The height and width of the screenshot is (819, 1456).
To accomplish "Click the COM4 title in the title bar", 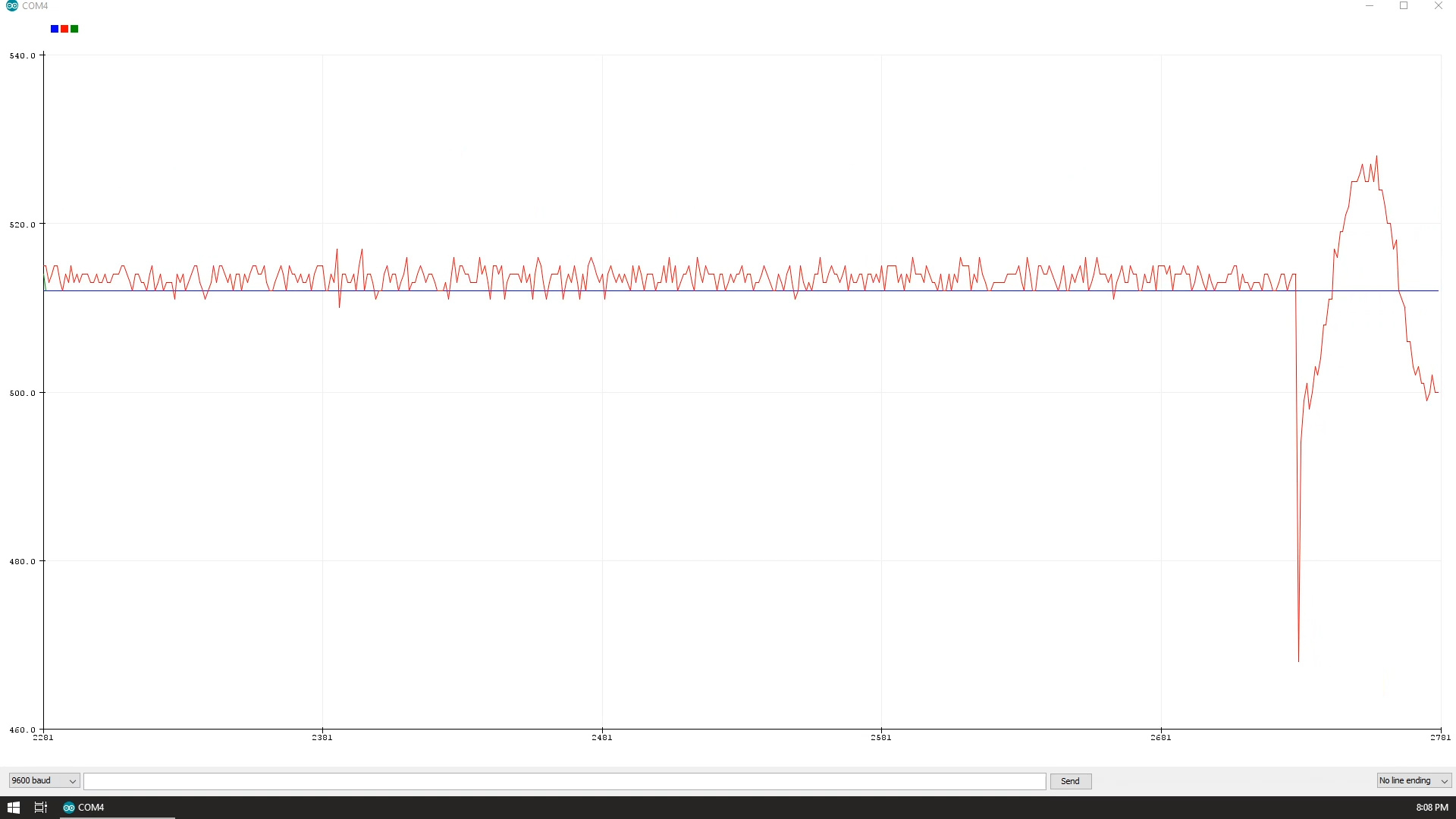I will [x=33, y=5].
